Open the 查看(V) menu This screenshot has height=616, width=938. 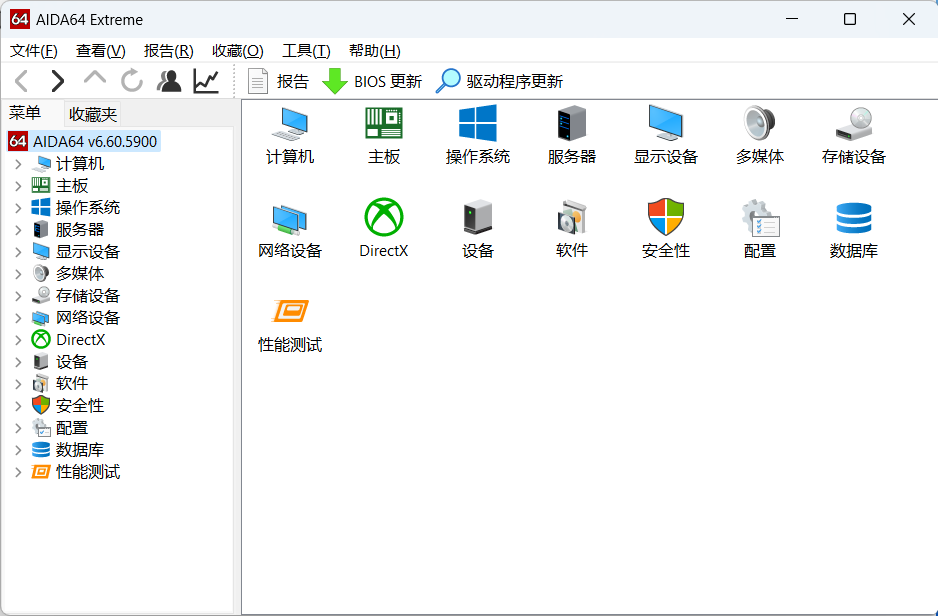coord(100,51)
